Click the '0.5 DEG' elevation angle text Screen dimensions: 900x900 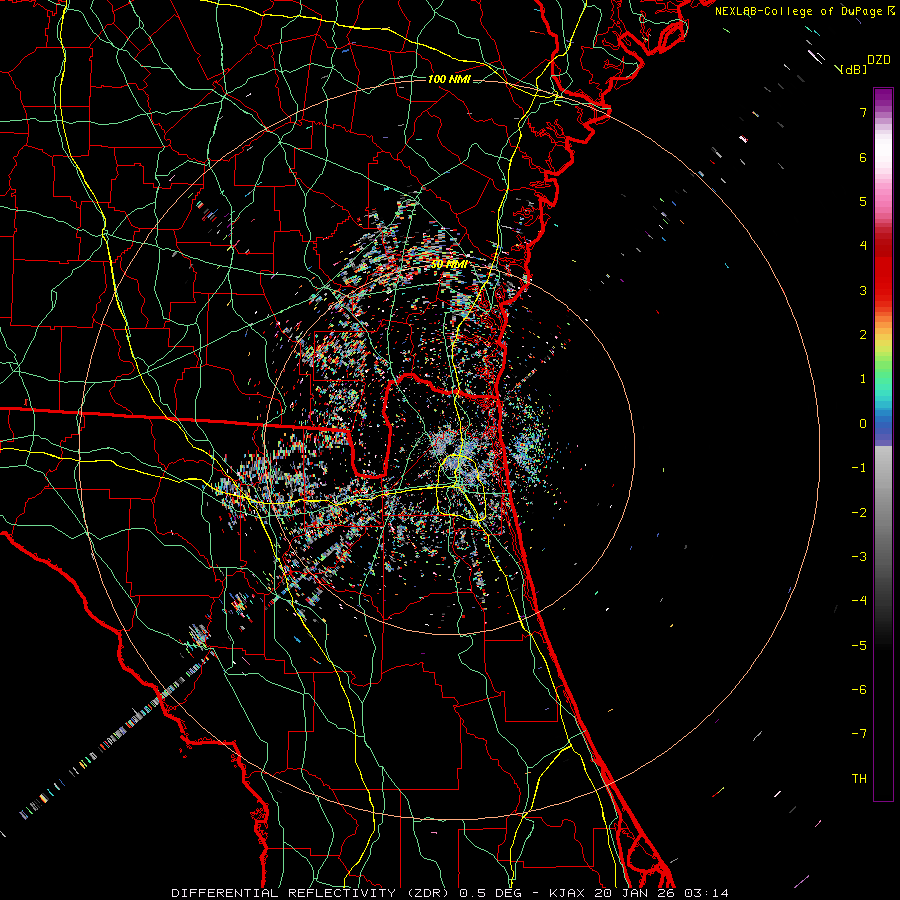(491, 893)
